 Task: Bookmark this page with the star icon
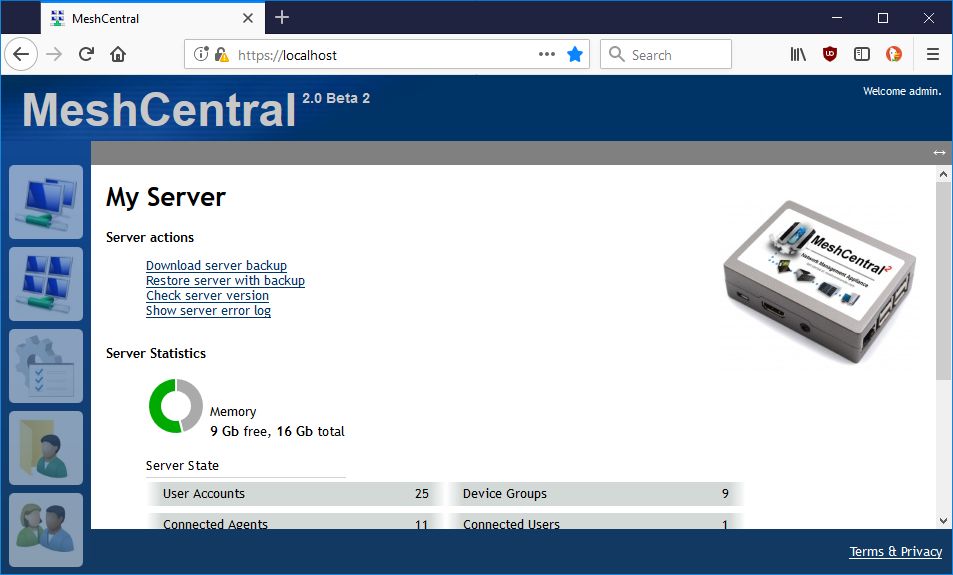coord(575,55)
